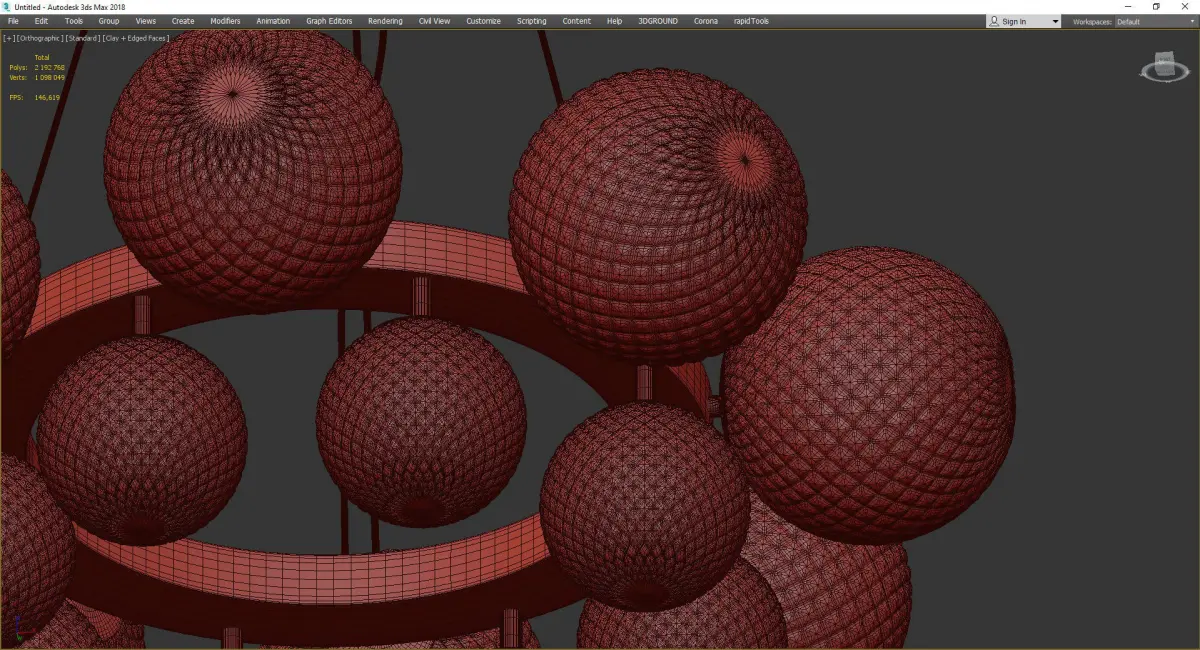Open the Standard viewport quality label

coord(81,38)
